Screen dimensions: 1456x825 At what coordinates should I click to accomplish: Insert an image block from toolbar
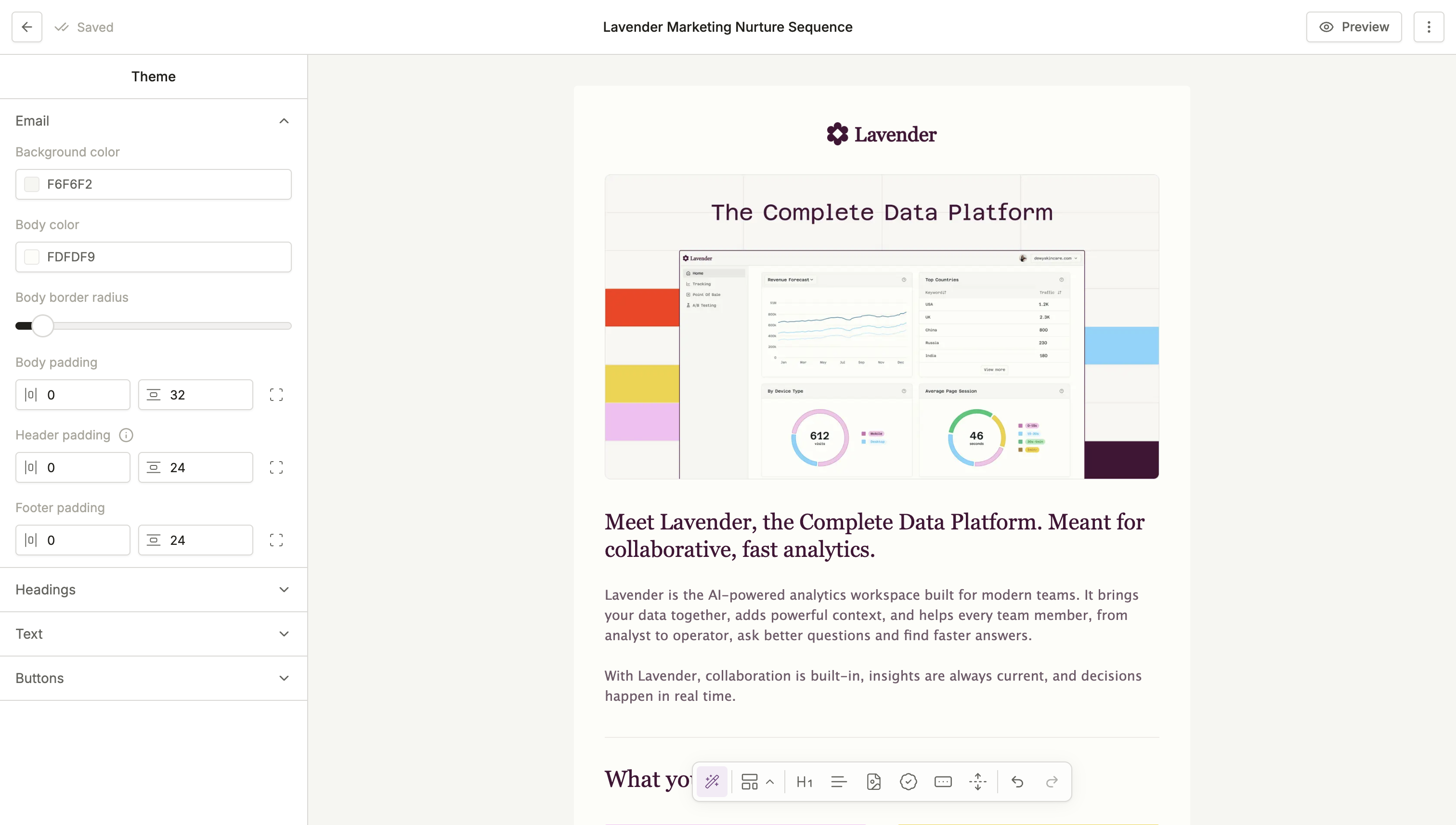(x=873, y=782)
